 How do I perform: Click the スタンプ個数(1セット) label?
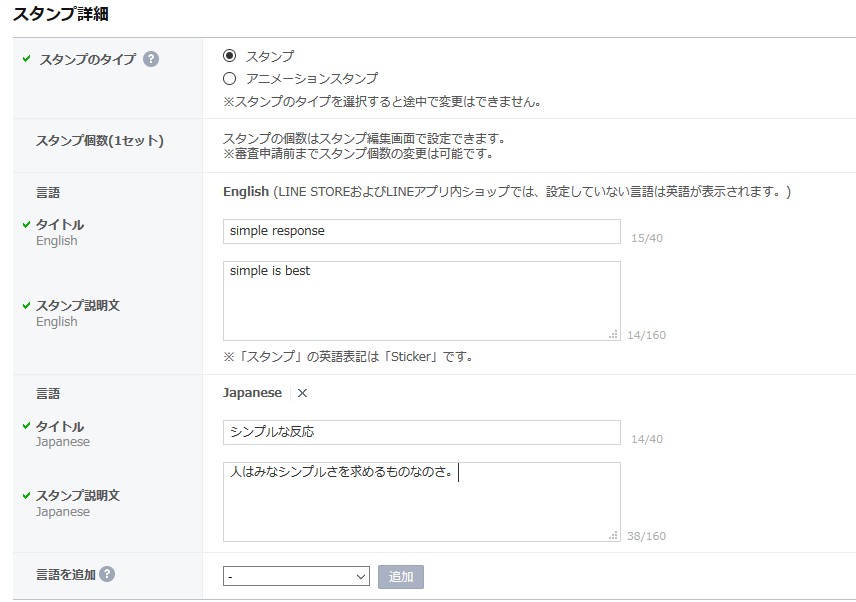(x=100, y=141)
